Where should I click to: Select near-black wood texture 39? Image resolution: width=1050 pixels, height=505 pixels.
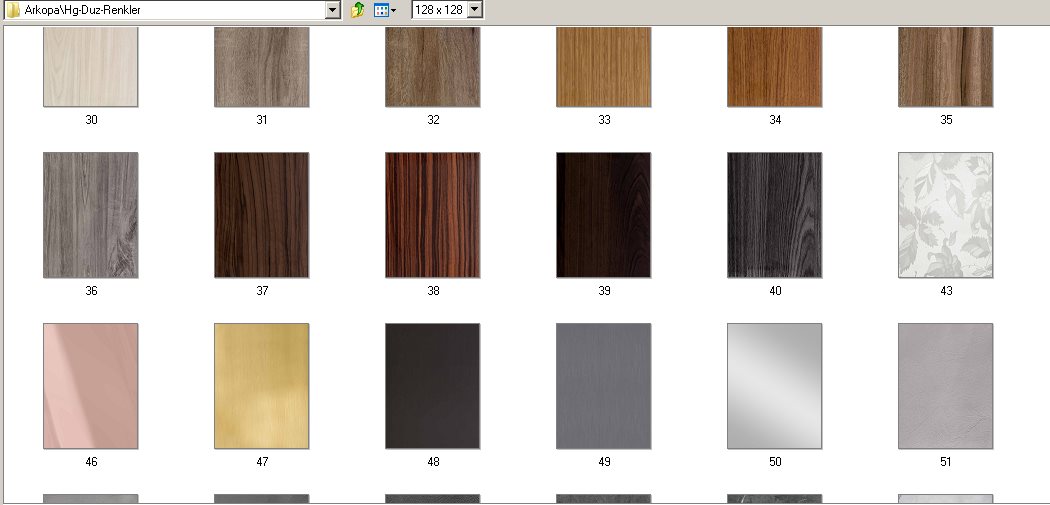point(603,215)
